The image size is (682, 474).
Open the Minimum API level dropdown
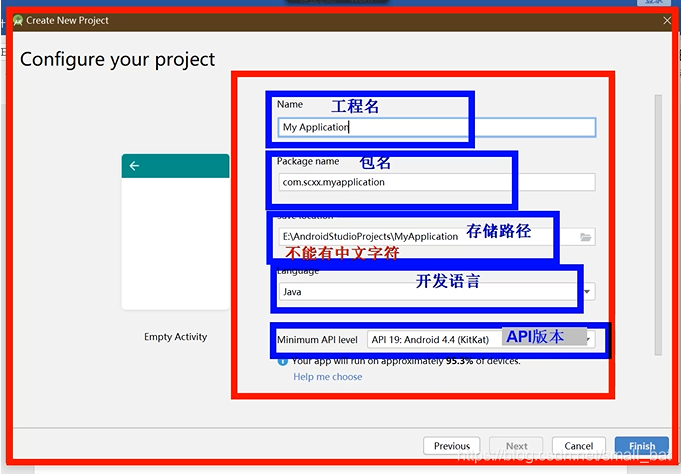tap(481, 340)
